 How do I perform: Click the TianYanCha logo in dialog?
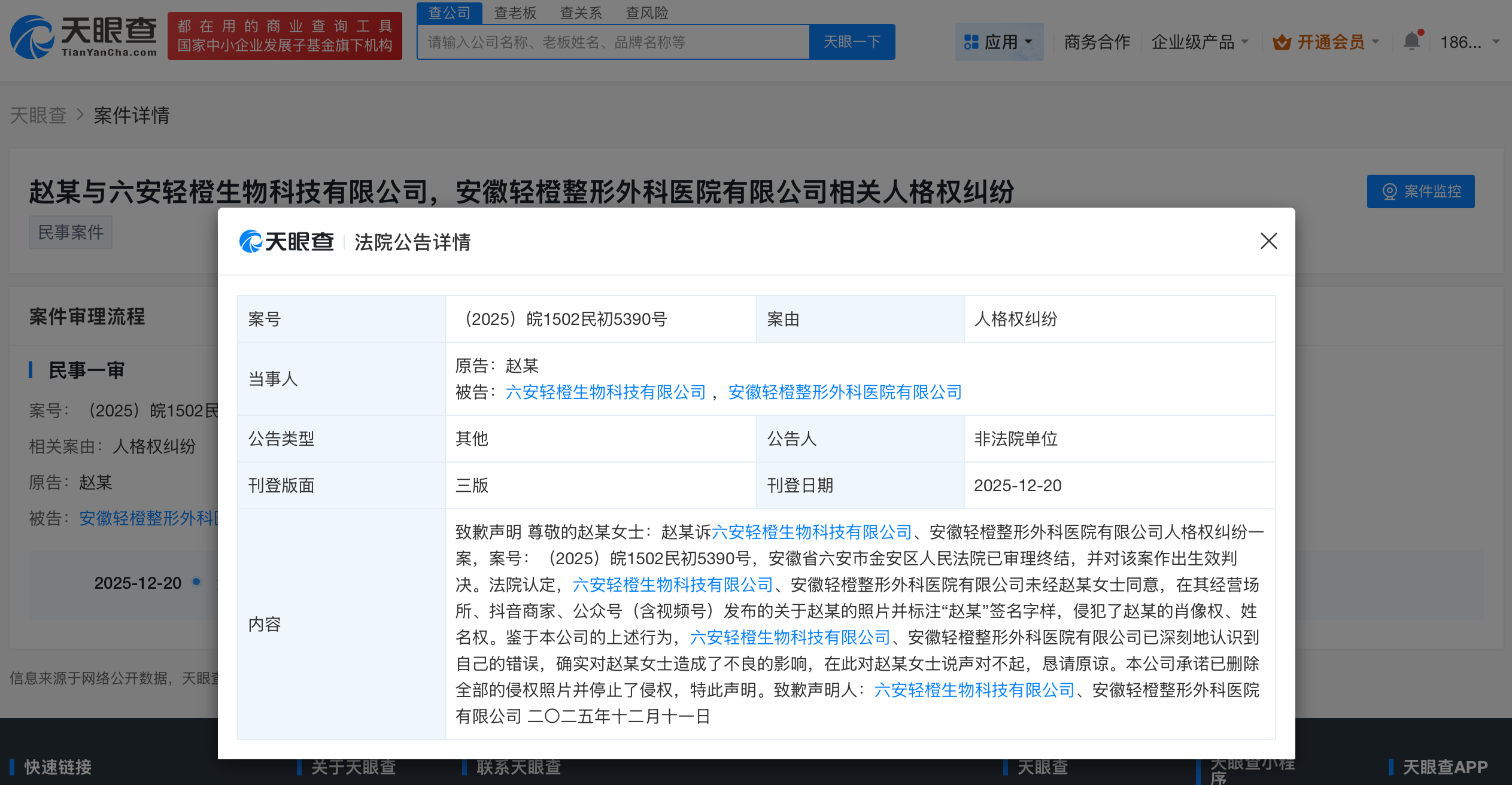pyautogui.click(x=287, y=242)
